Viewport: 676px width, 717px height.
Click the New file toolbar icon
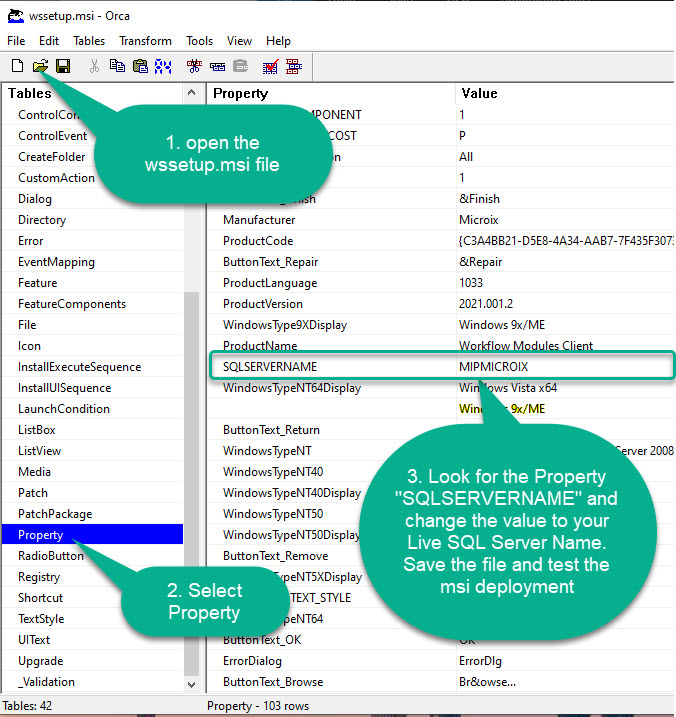coord(17,66)
